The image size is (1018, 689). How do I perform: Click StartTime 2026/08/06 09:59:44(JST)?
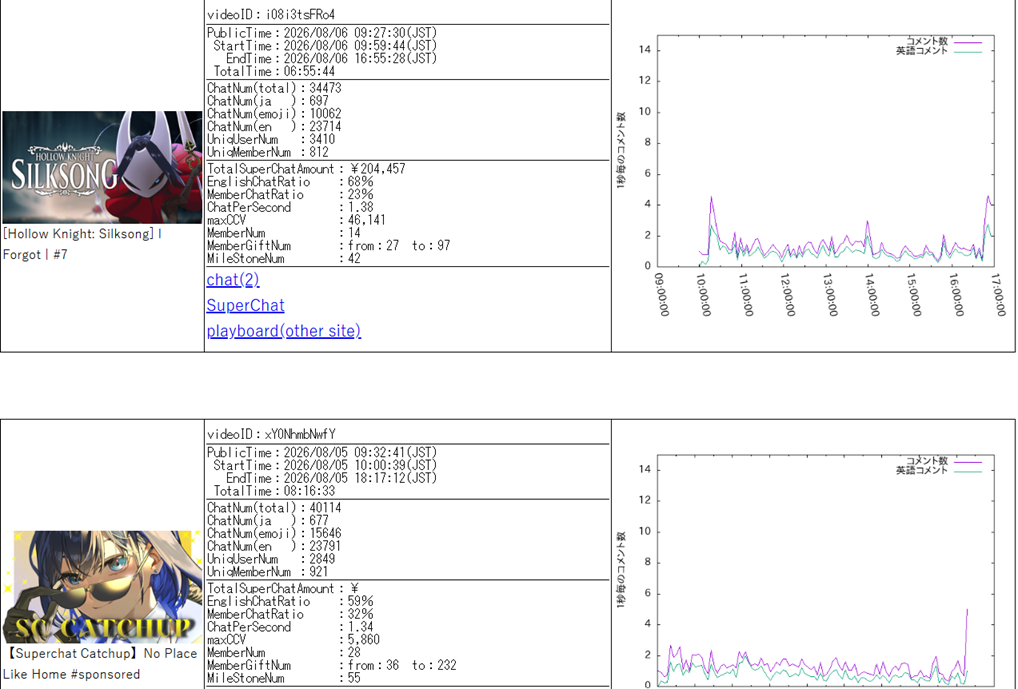pyautogui.click(x=325, y=46)
